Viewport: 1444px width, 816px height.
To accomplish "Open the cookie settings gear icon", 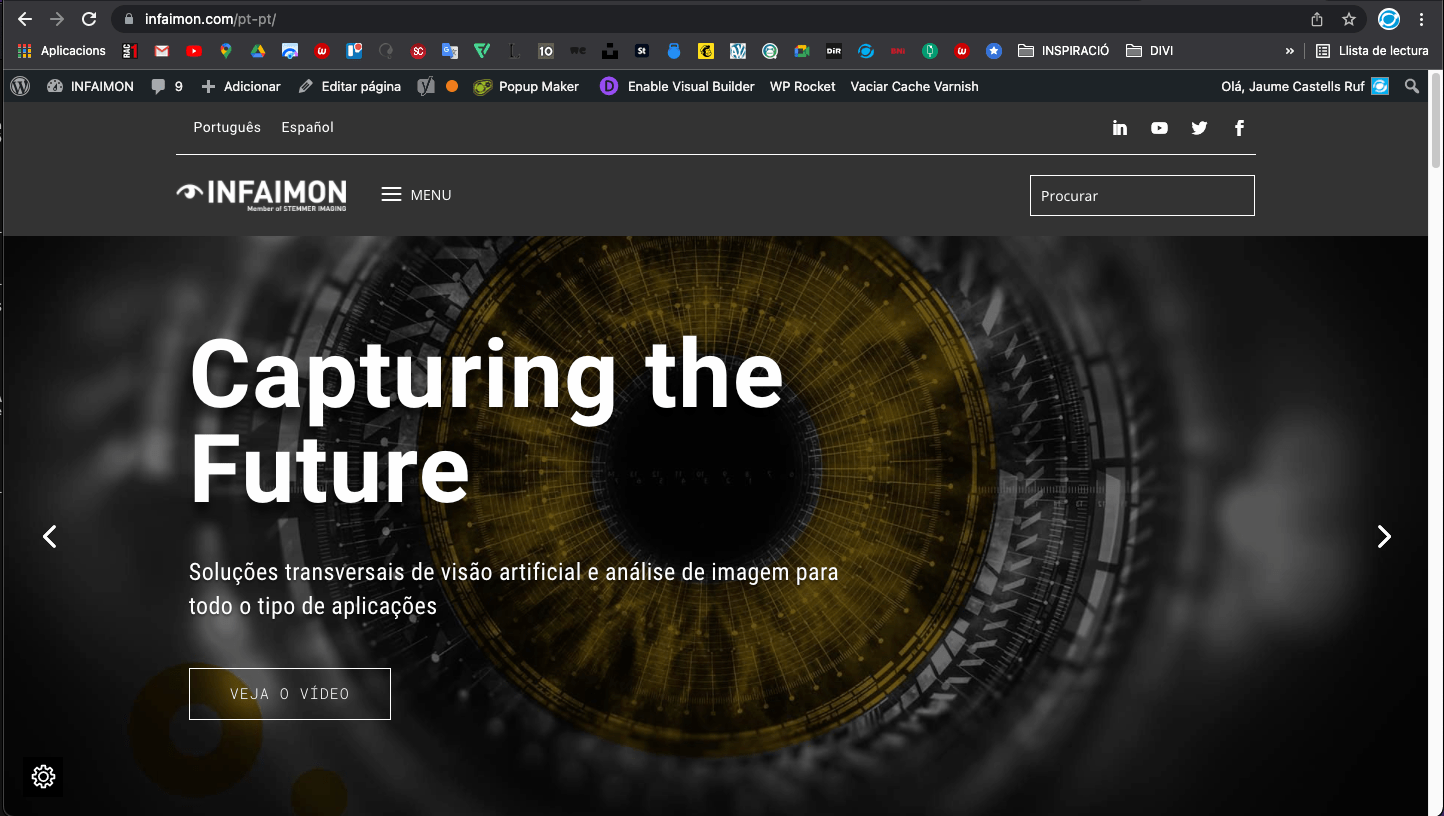I will tap(43, 776).
